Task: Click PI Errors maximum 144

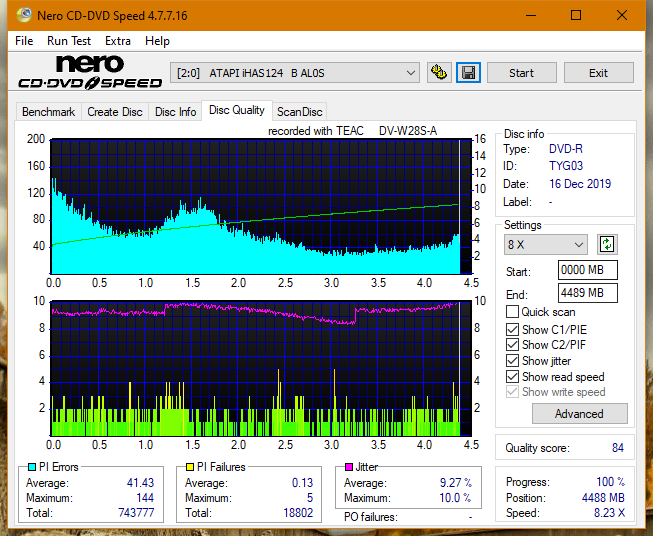Action: pyautogui.click(x=145, y=497)
